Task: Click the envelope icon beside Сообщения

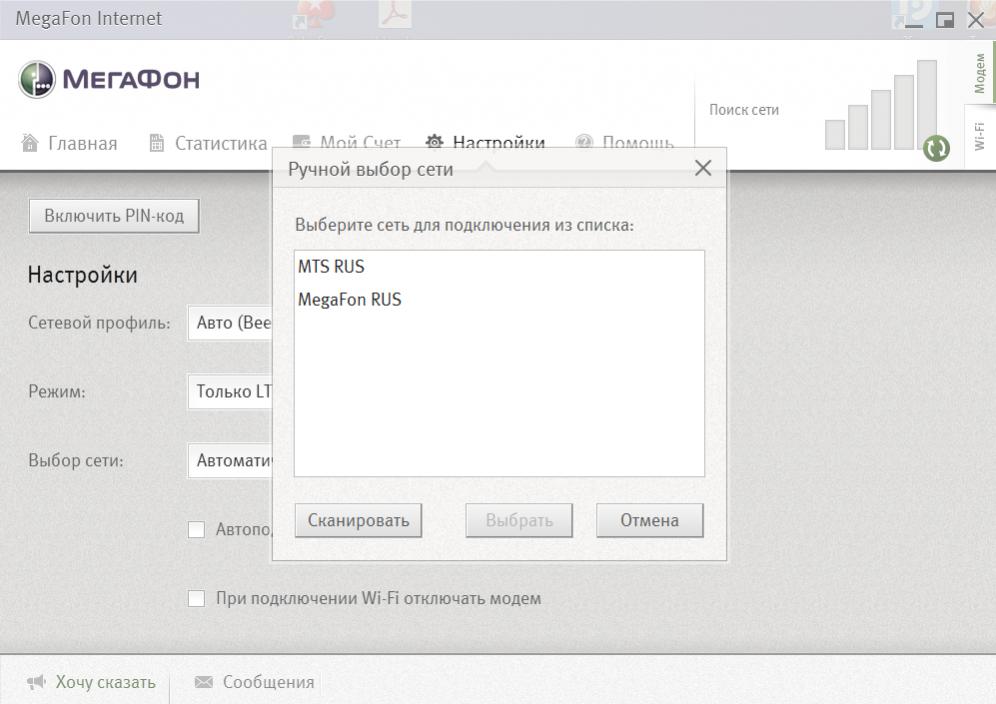Action: pos(203,682)
